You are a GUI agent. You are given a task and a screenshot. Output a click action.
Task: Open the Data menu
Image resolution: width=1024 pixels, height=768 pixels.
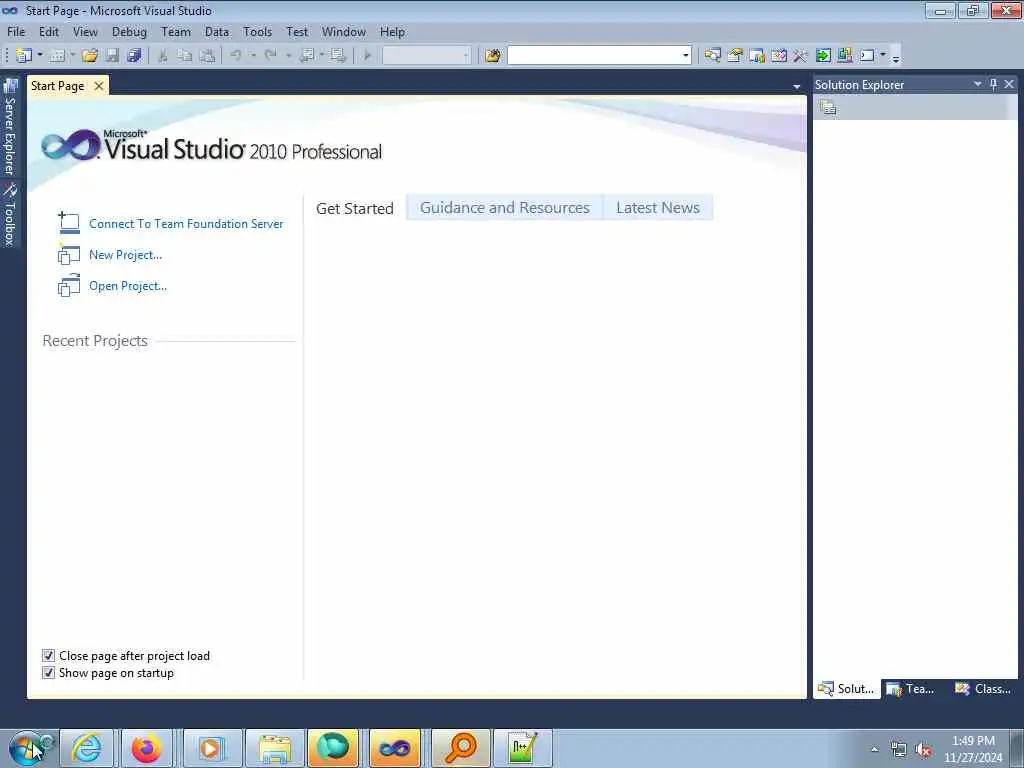217,31
